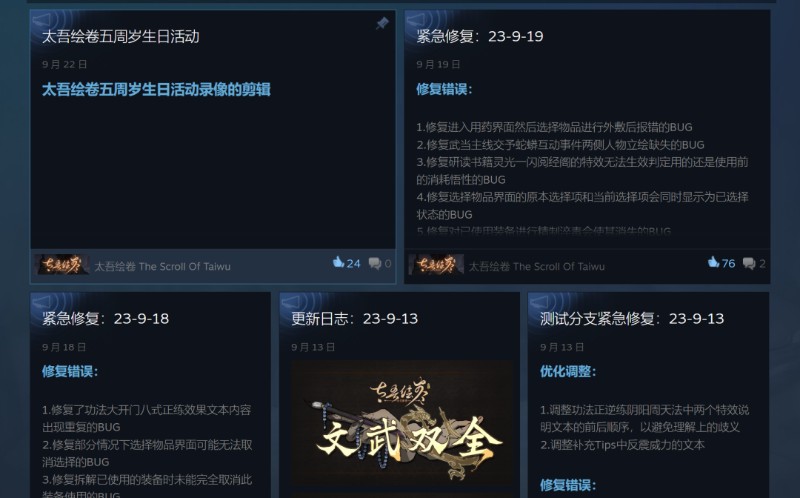Image resolution: width=800 pixels, height=498 pixels.
Task: Click 文武双全 banner image
Action: pos(402,426)
